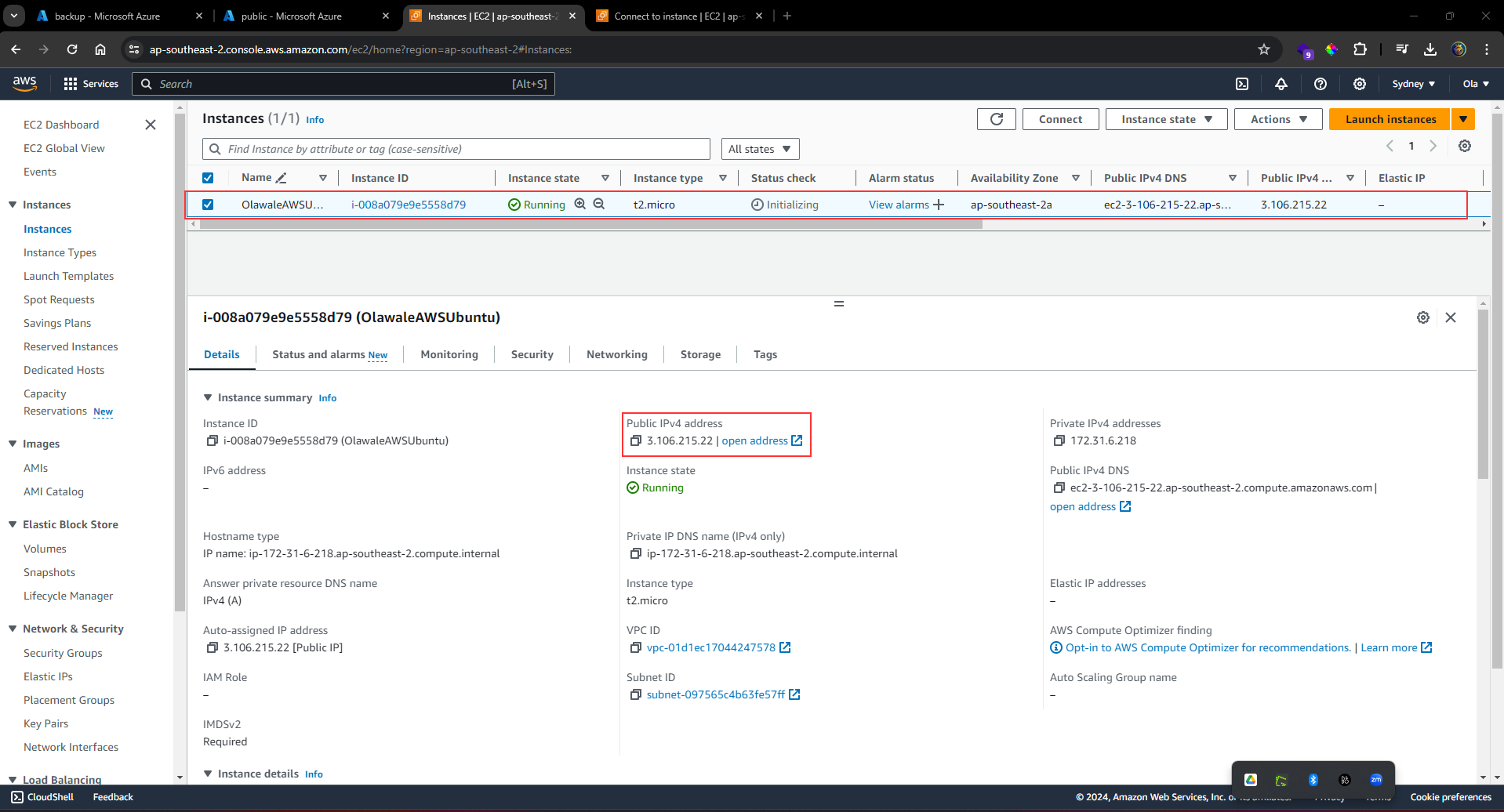Screen dimensions: 1504x812
Task: Open the VPC vpc-01d1ec17044247578 link
Action: click(x=711, y=647)
